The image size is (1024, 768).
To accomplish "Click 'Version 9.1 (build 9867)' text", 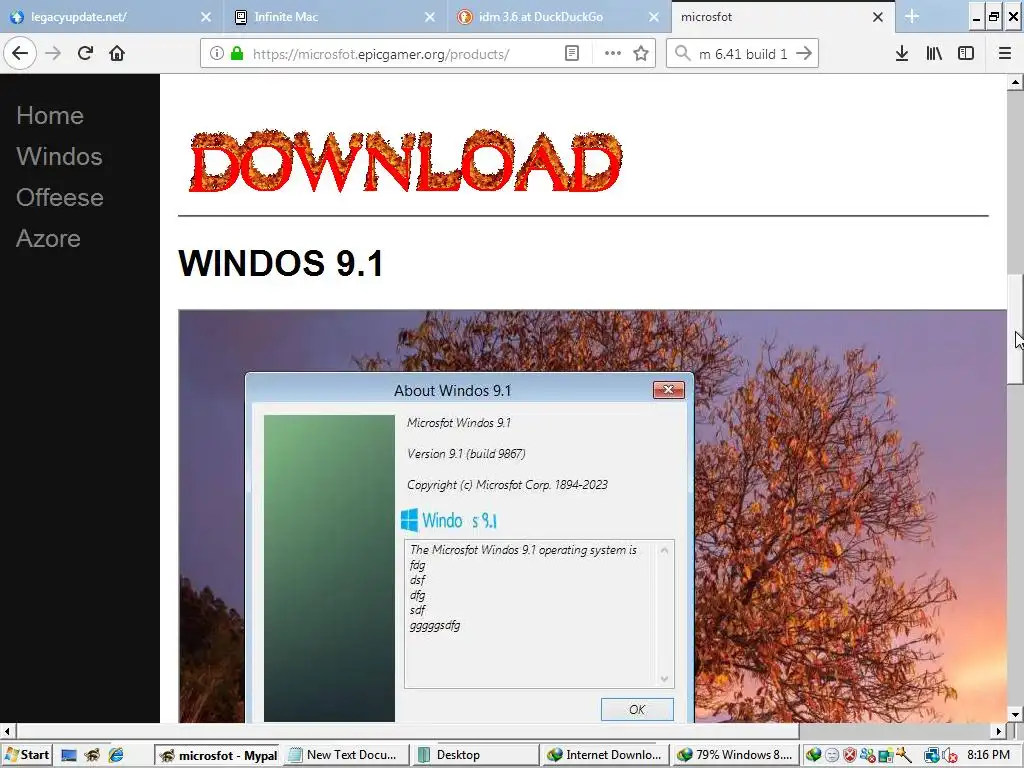I will click(x=466, y=454).
